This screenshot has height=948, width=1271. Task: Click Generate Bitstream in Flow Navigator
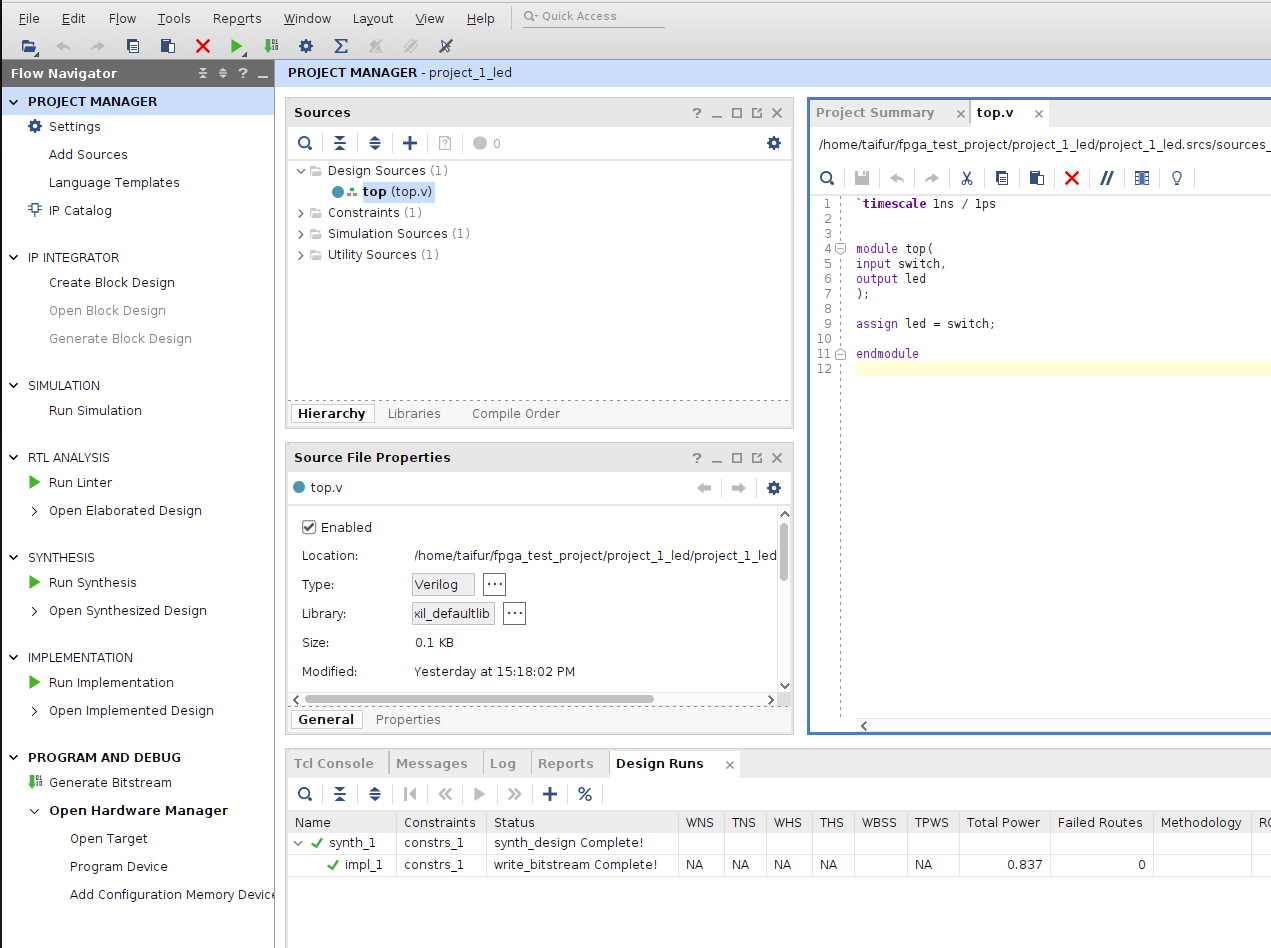[110, 782]
